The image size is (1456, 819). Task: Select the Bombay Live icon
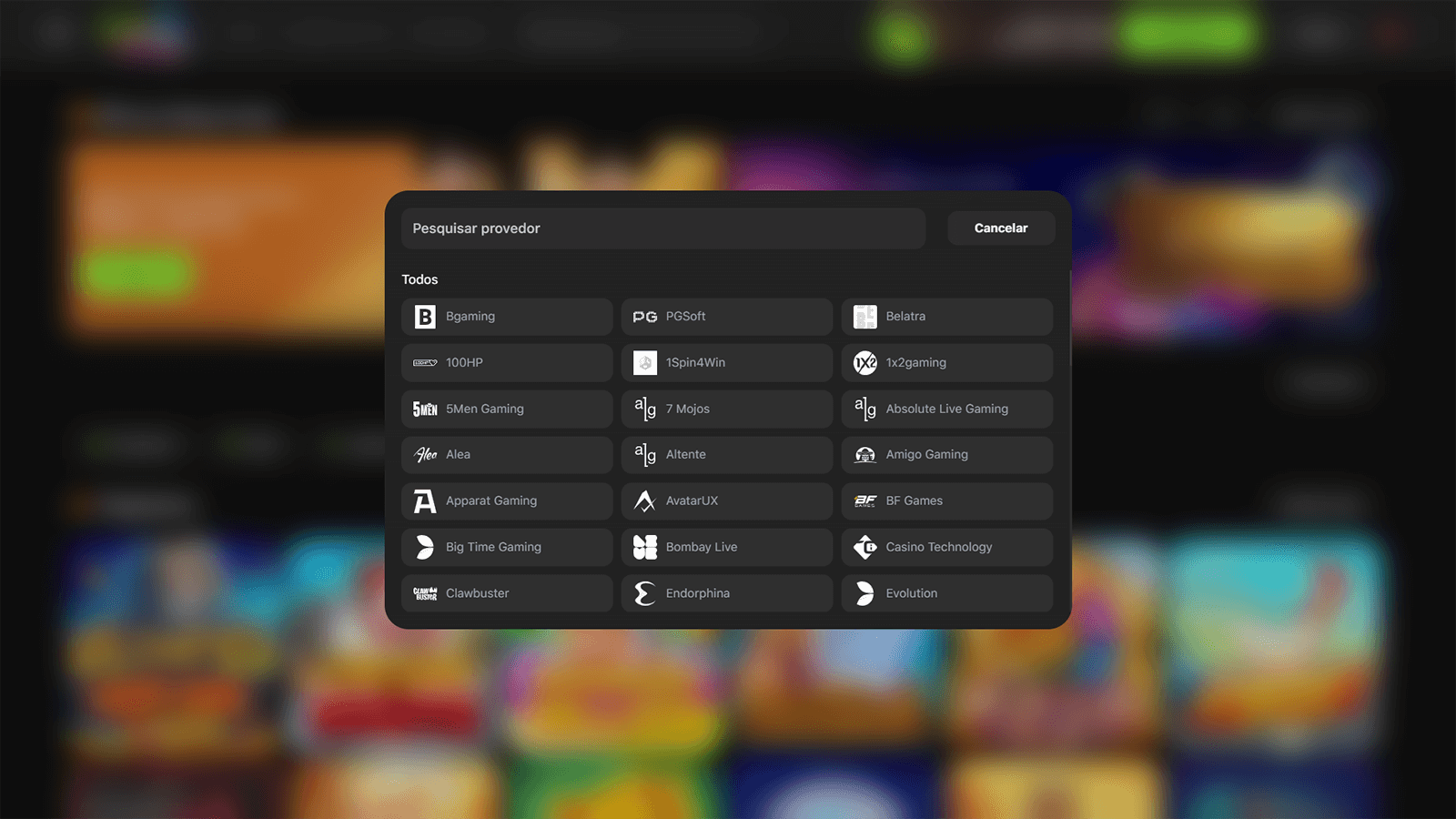(645, 547)
